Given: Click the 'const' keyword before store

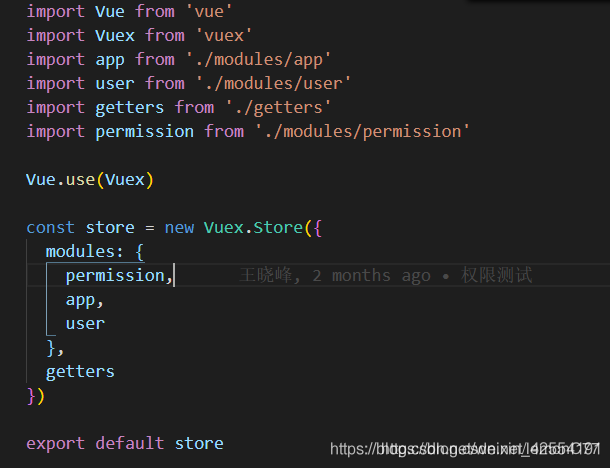Looking at the screenshot, I should 50,227.
